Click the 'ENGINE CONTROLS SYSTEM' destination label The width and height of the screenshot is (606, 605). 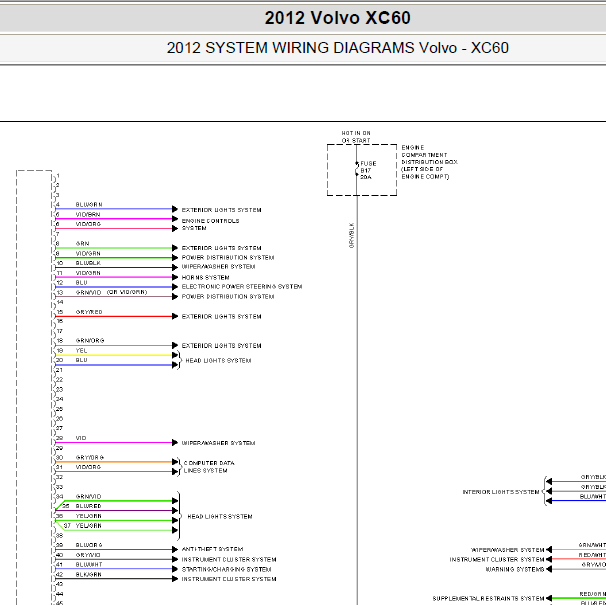point(210,225)
